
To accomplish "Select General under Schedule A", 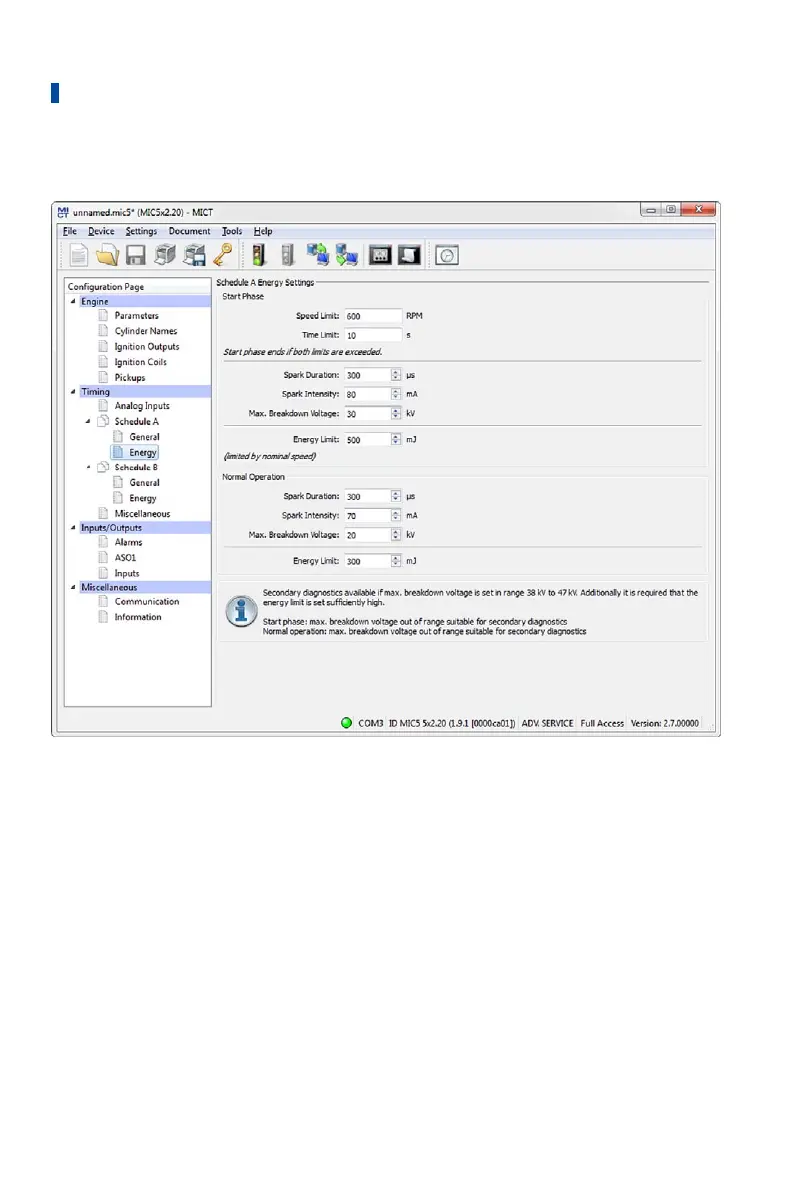I will pos(144,436).
